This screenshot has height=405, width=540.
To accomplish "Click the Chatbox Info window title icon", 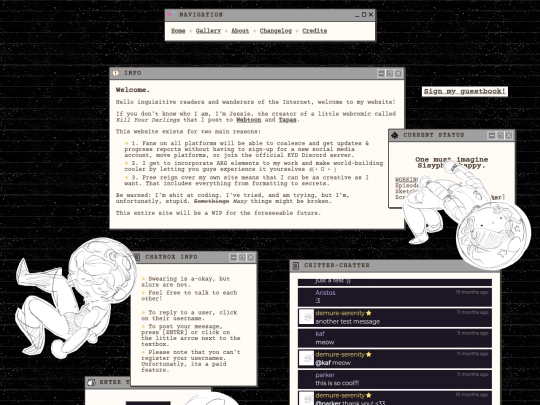I will pyautogui.click(x=137, y=257).
